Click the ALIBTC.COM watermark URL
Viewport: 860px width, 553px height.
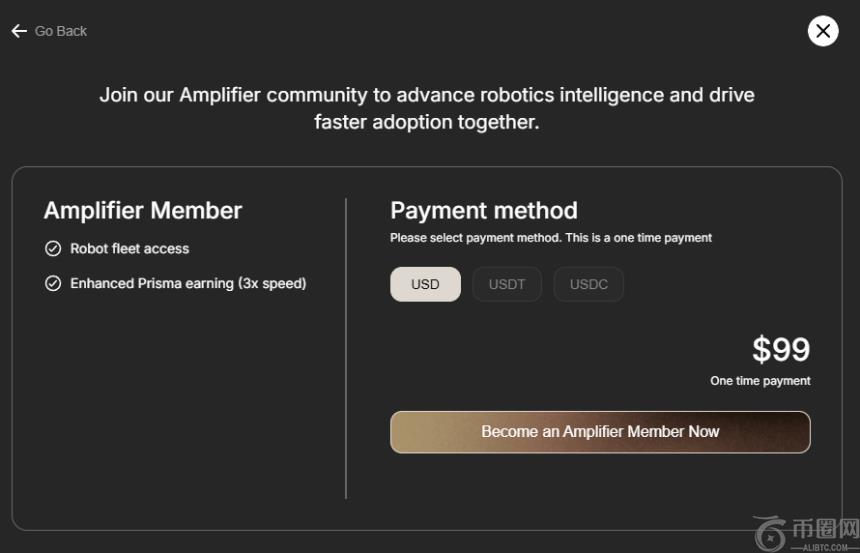pyautogui.click(x=825, y=547)
